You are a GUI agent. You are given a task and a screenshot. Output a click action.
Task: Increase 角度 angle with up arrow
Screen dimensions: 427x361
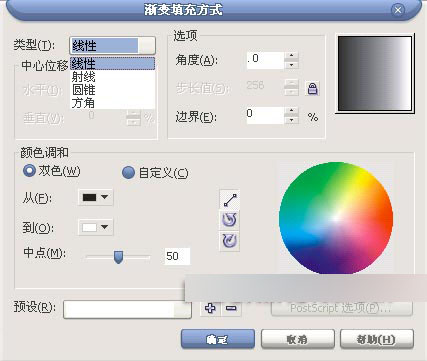(x=292, y=56)
